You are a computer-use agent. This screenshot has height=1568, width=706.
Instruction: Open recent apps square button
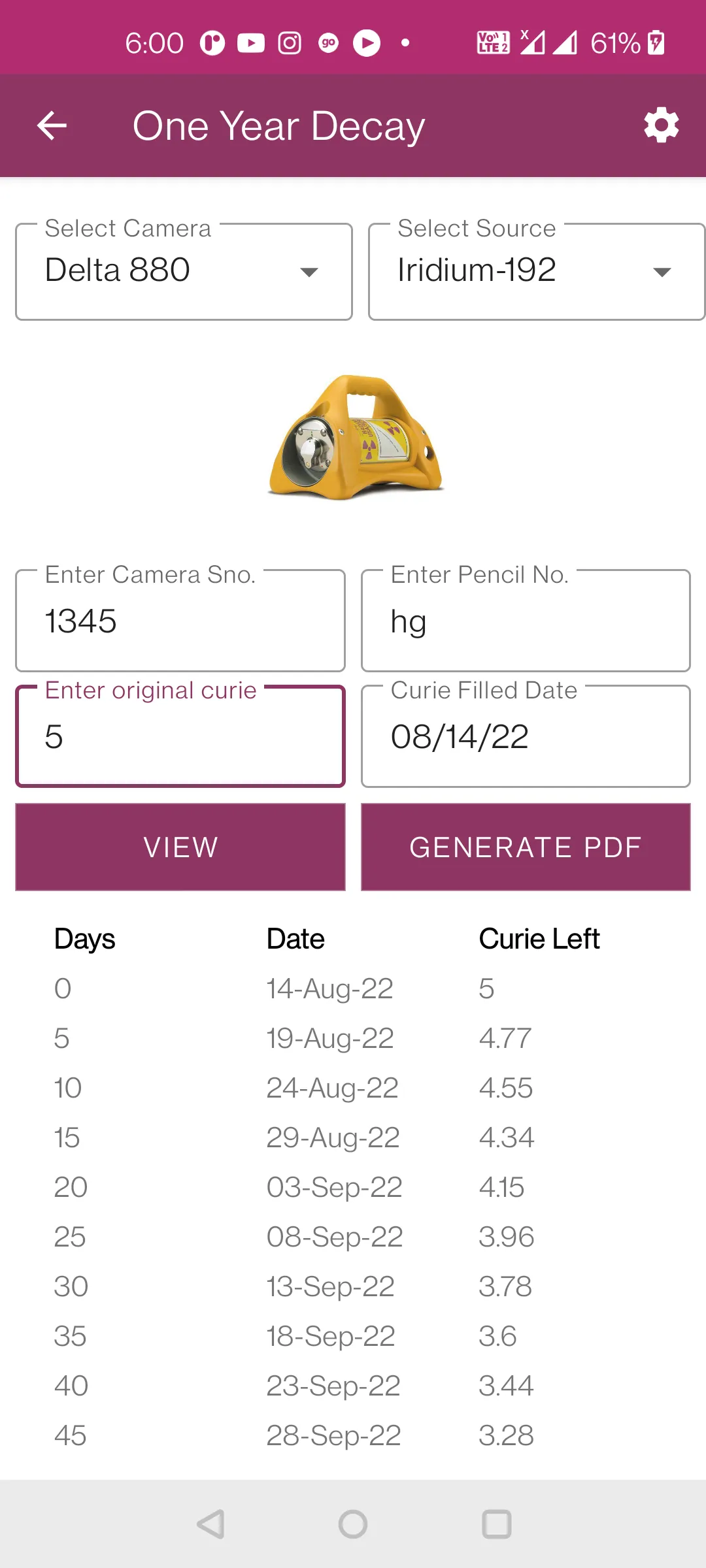point(496,1524)
